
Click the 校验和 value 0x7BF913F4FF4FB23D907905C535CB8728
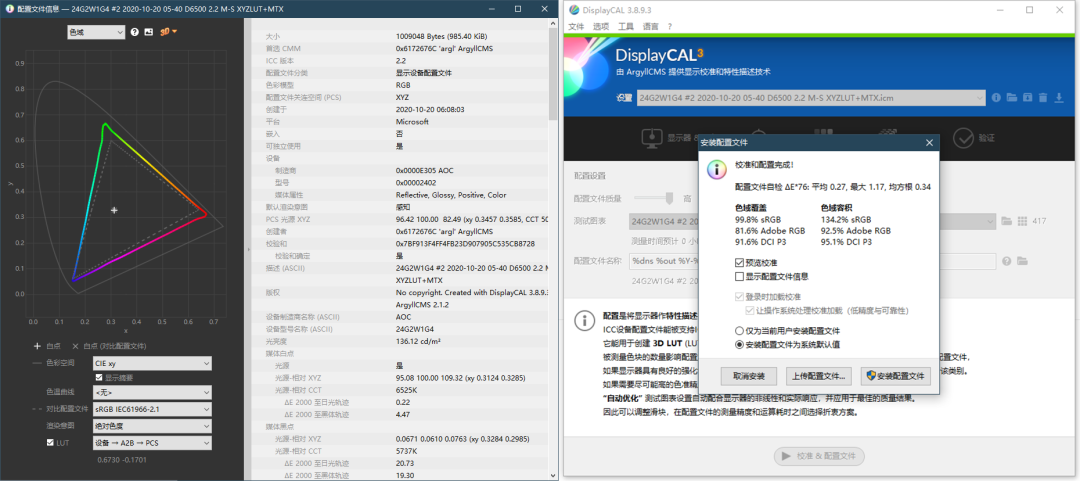coord(465,243)
